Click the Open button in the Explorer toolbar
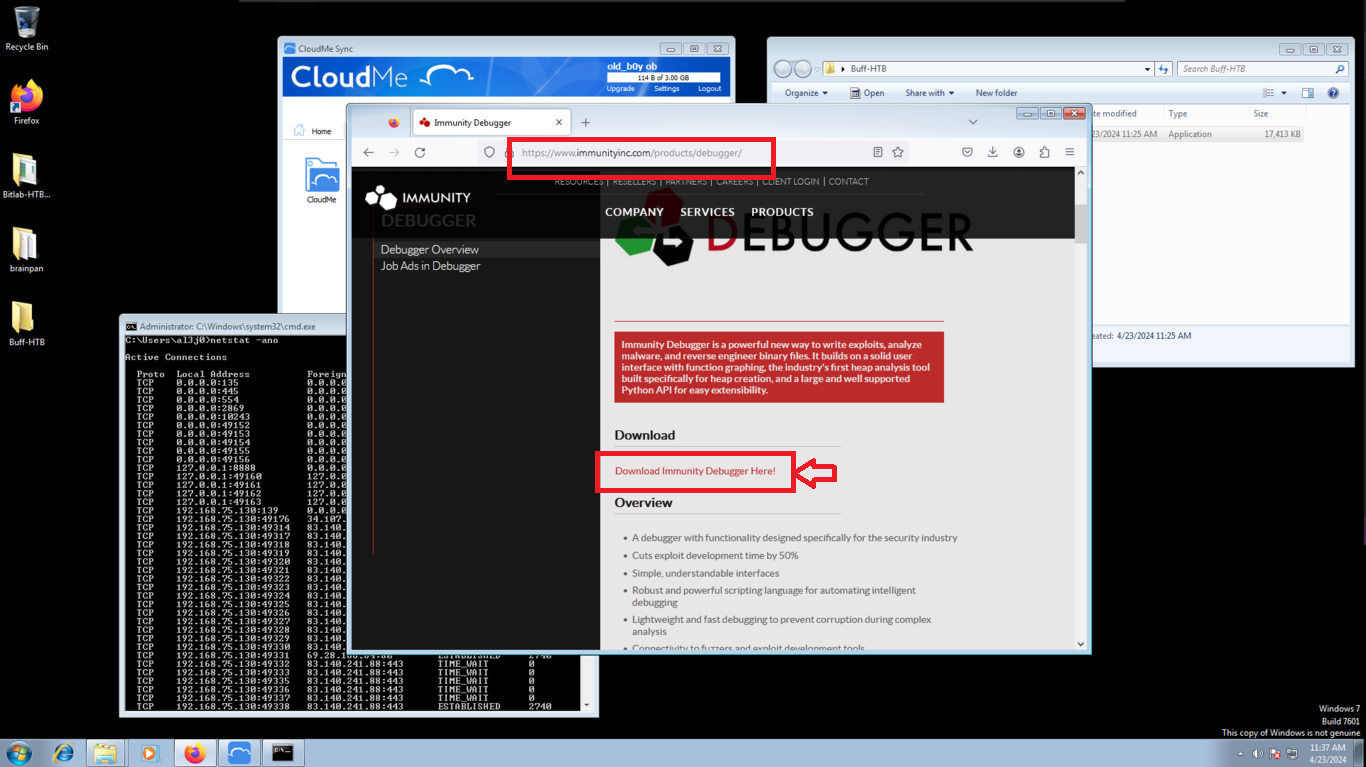 click(867, 93)
